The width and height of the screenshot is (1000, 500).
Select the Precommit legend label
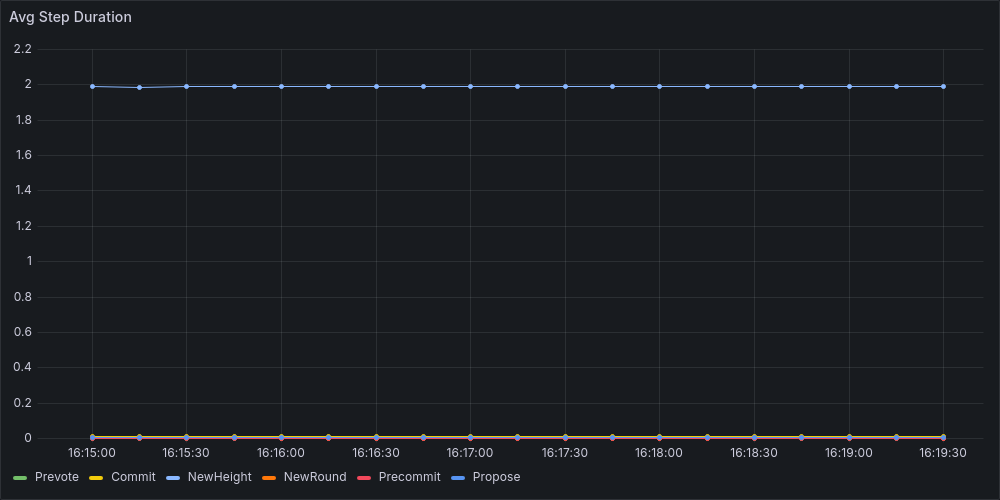tap(409, 477)
